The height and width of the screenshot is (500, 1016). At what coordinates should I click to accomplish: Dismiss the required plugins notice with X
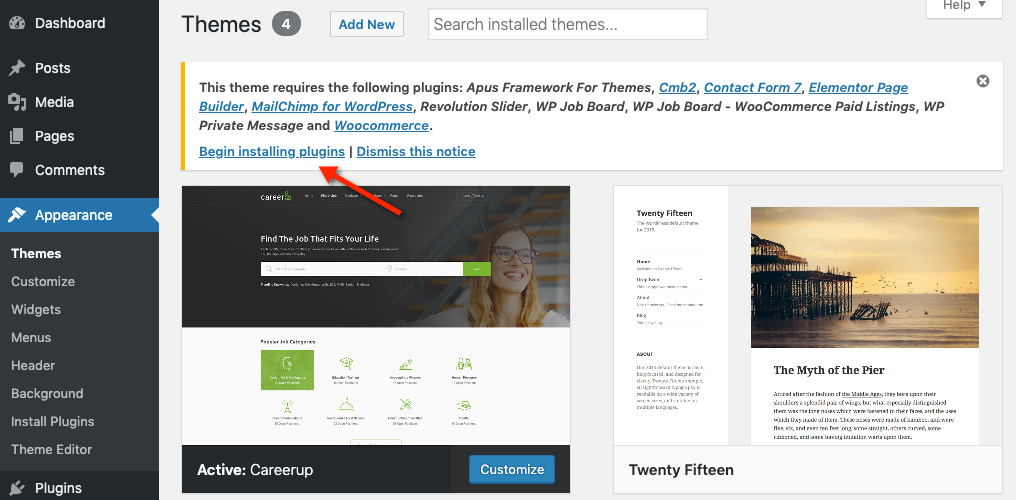coord(983,81)
